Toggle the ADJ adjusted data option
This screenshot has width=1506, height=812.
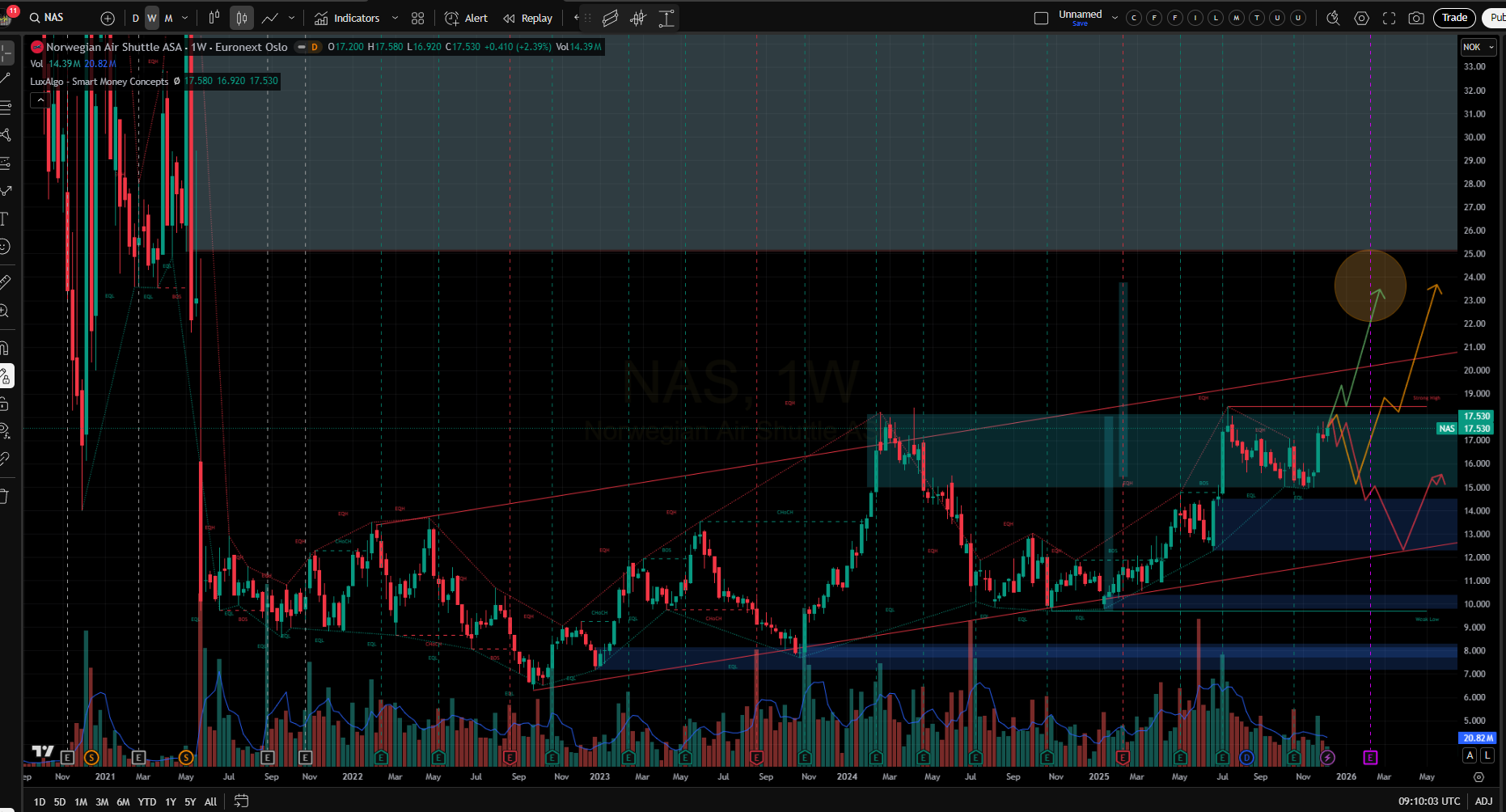(x=1483, y=801)
